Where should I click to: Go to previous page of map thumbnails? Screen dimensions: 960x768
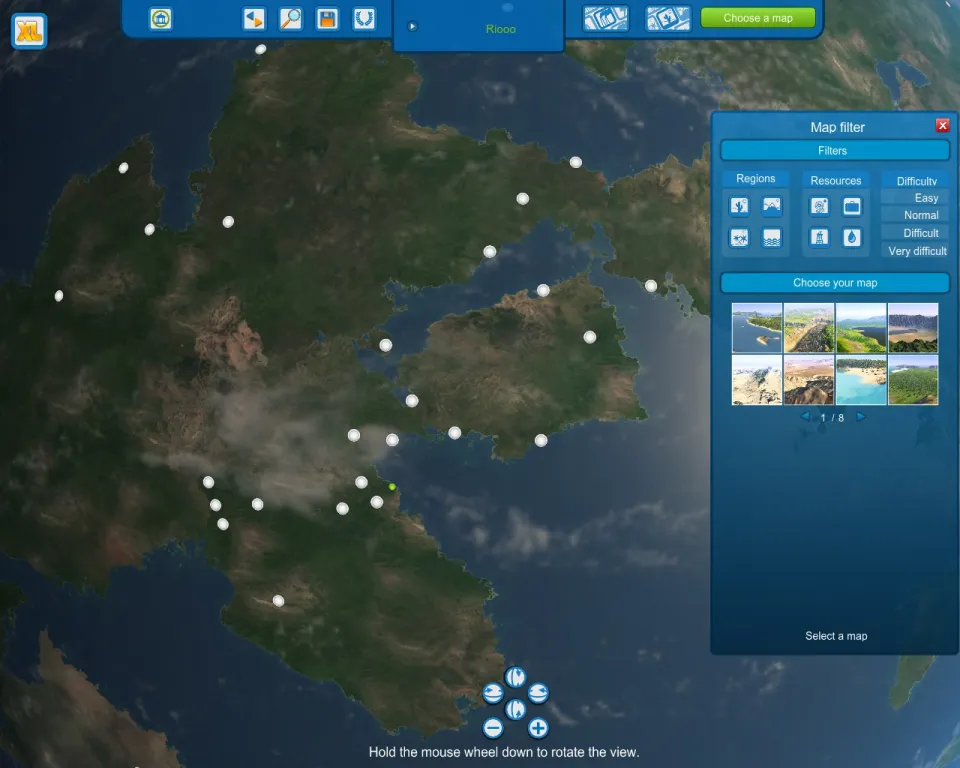click(x=805, y=417)
